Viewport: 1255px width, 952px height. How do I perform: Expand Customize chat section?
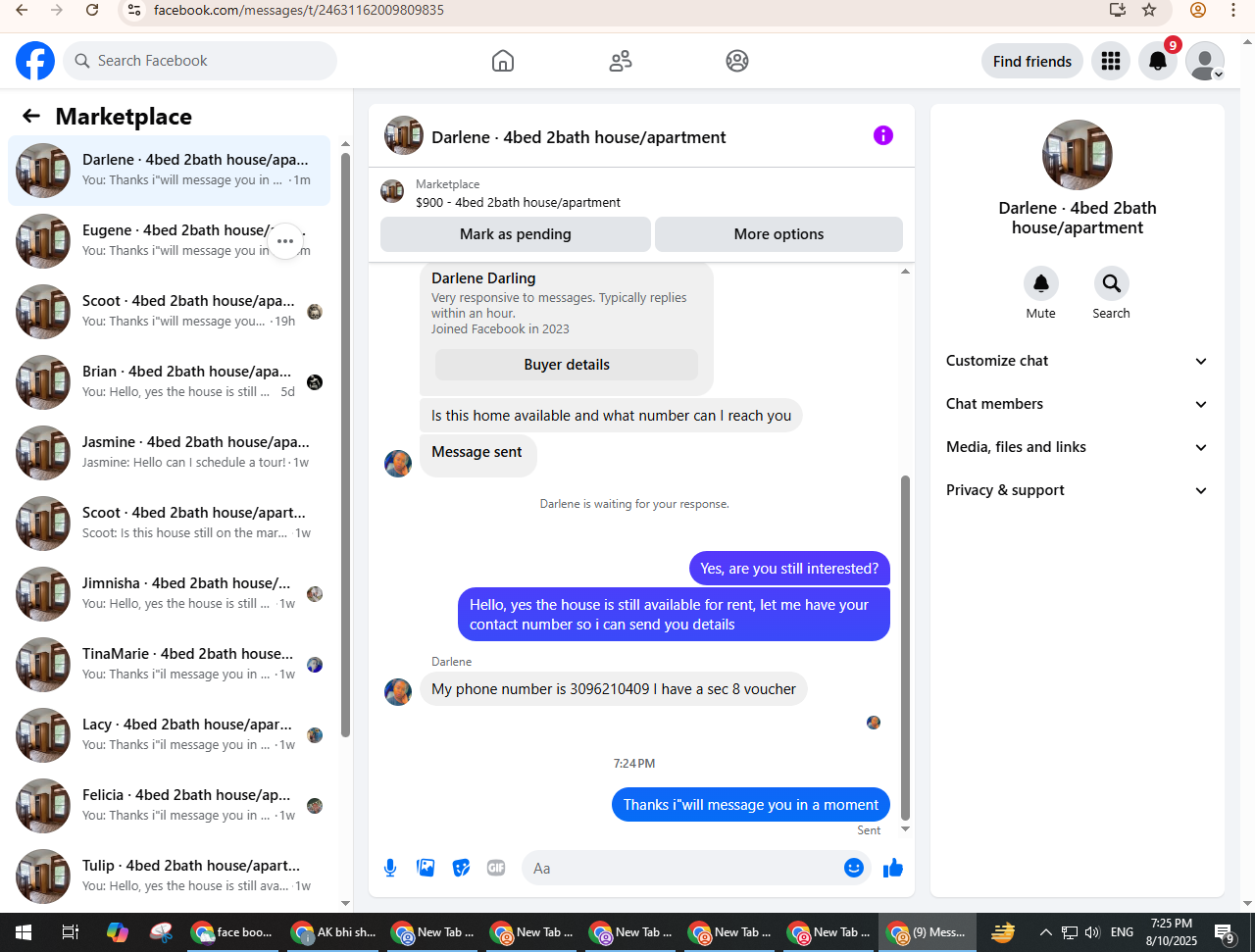click(1078, 361)
